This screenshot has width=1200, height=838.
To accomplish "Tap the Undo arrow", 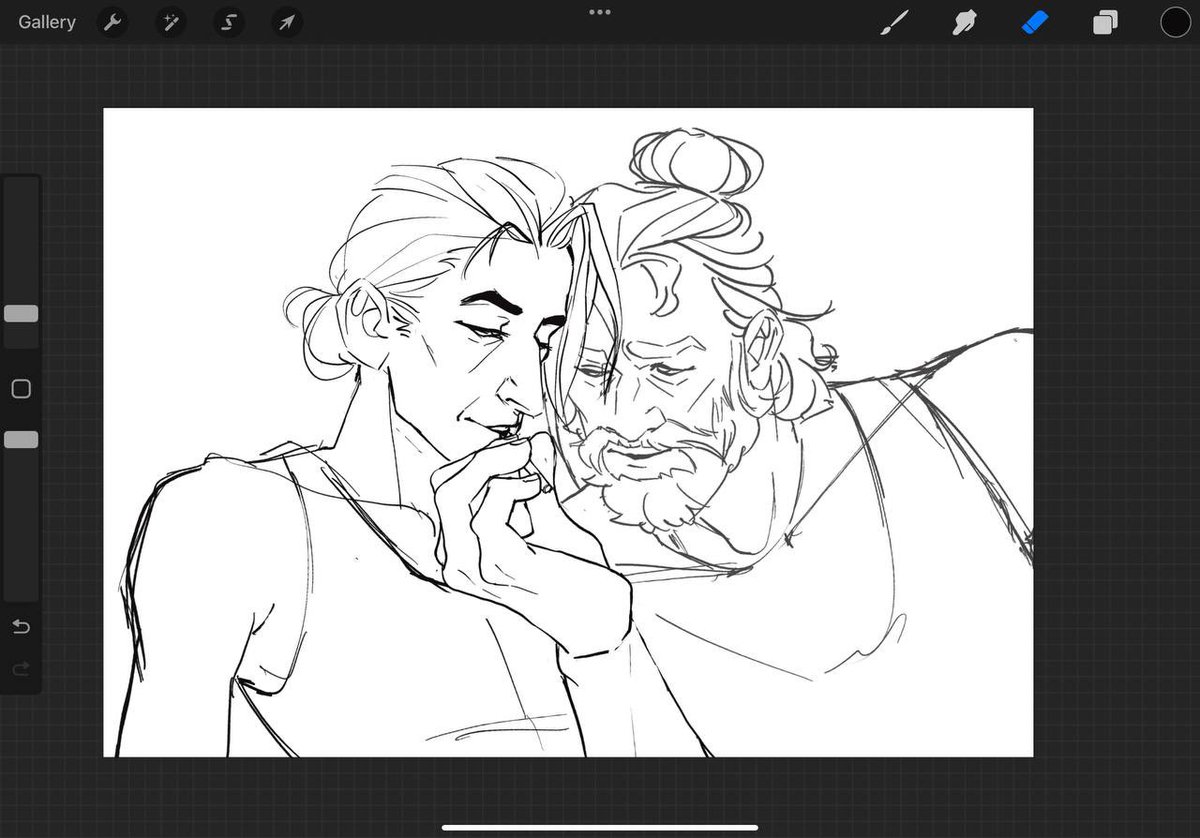I will (x=20, y=627).
